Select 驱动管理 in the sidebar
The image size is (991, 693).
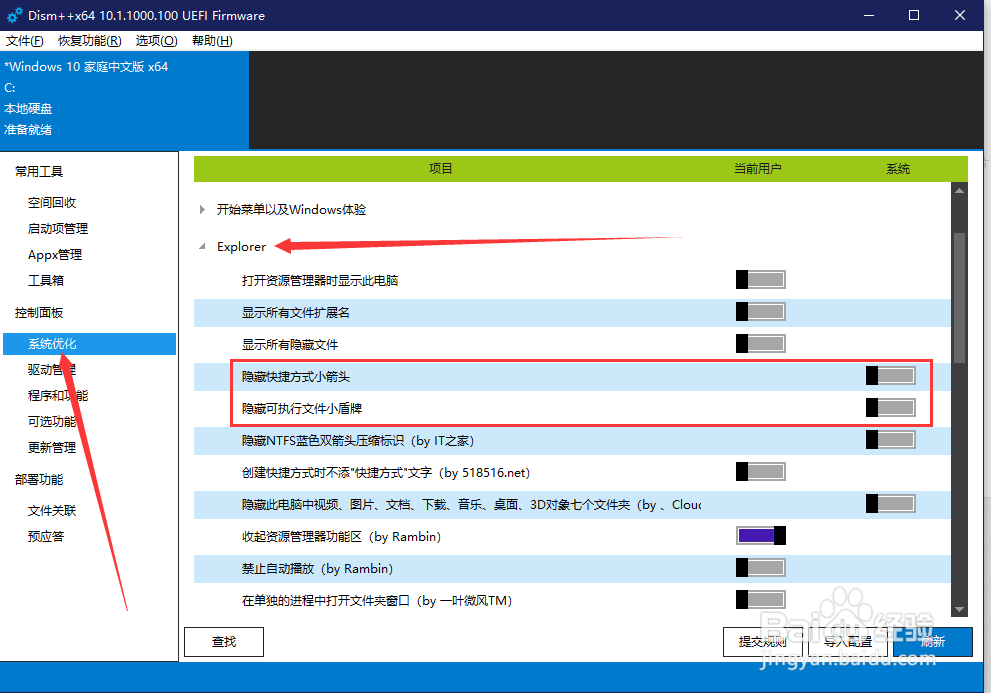[x=54, y=369]
